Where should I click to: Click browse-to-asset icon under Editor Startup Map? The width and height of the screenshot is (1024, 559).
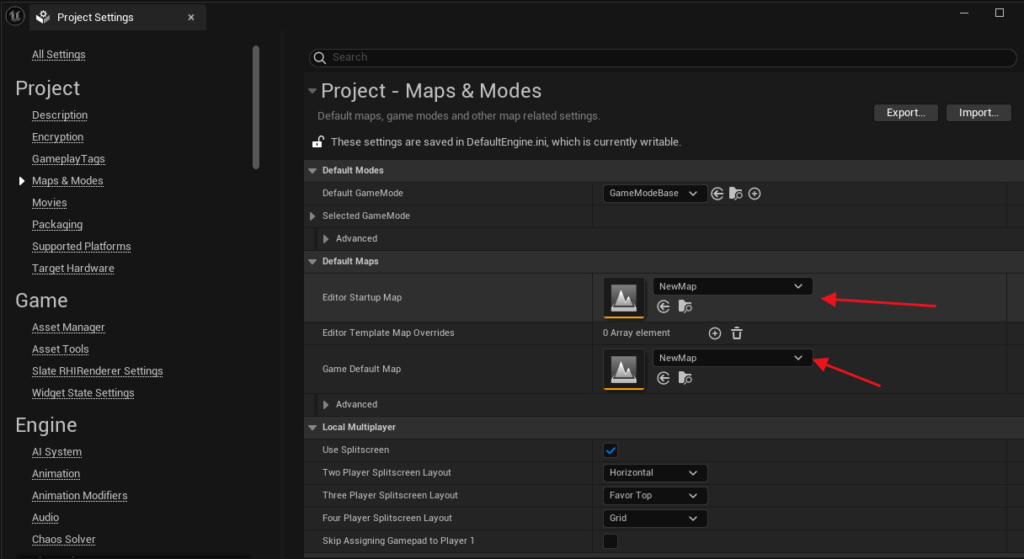[685, 307]
